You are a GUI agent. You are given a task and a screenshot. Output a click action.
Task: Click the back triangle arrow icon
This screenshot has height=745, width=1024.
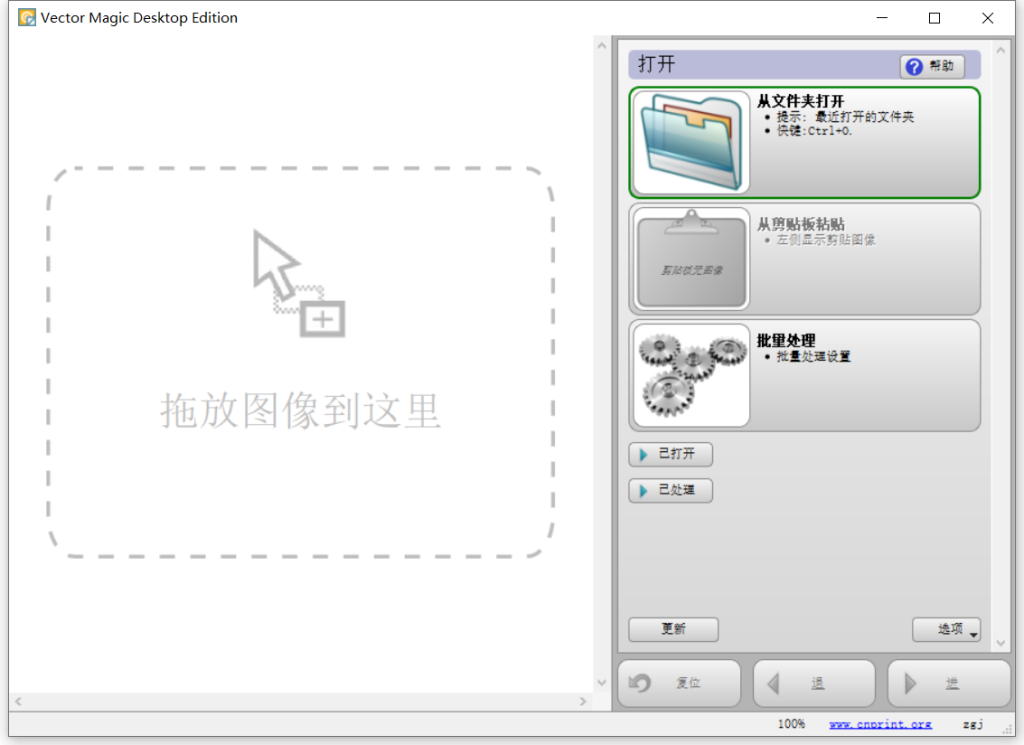pyautogui.click(x=772, y=684)
